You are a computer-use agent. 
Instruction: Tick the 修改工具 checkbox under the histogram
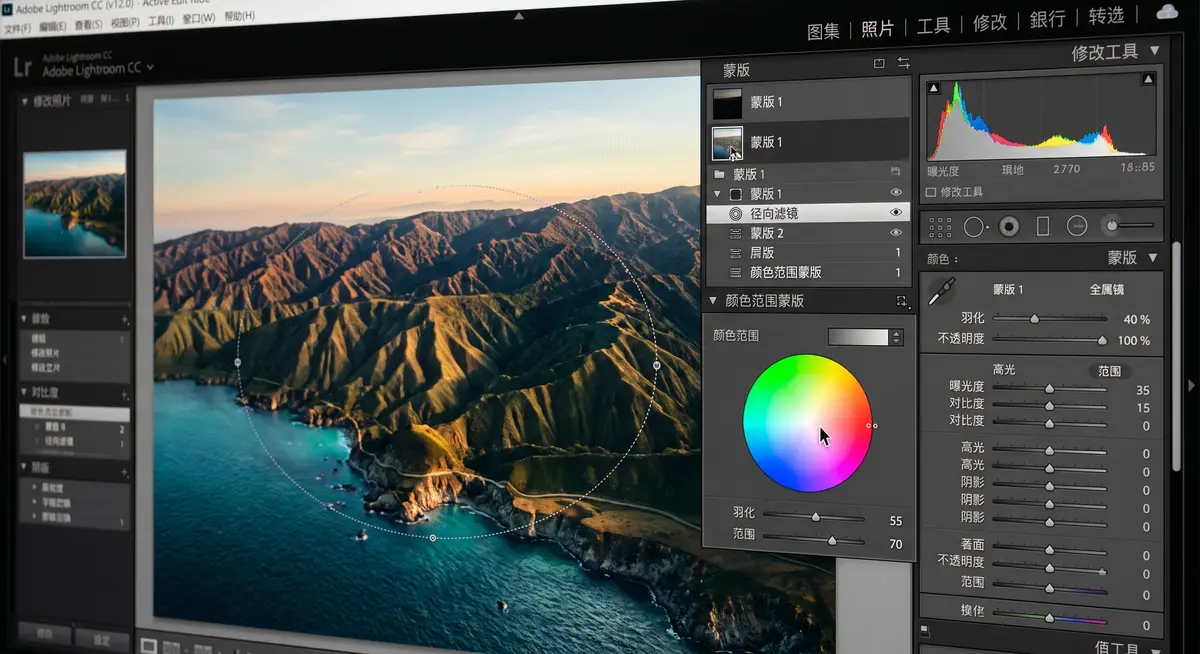tap(931, 191)
